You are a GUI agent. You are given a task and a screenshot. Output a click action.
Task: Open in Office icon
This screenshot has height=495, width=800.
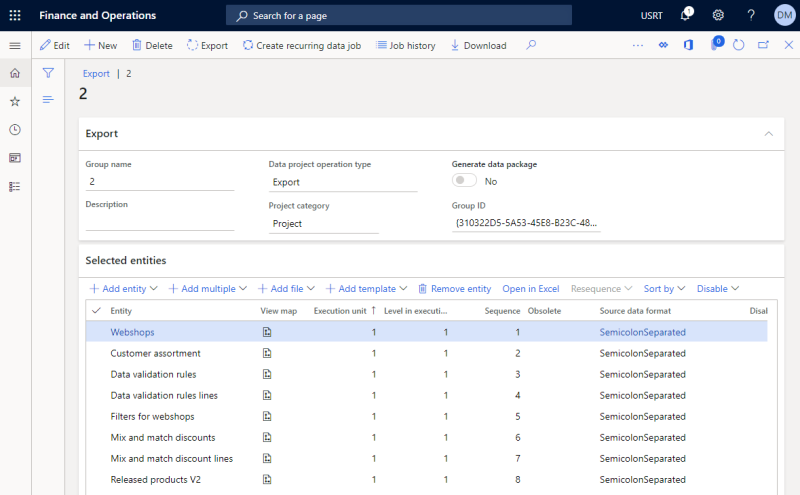pyautogui.click(x=688, y=45)
